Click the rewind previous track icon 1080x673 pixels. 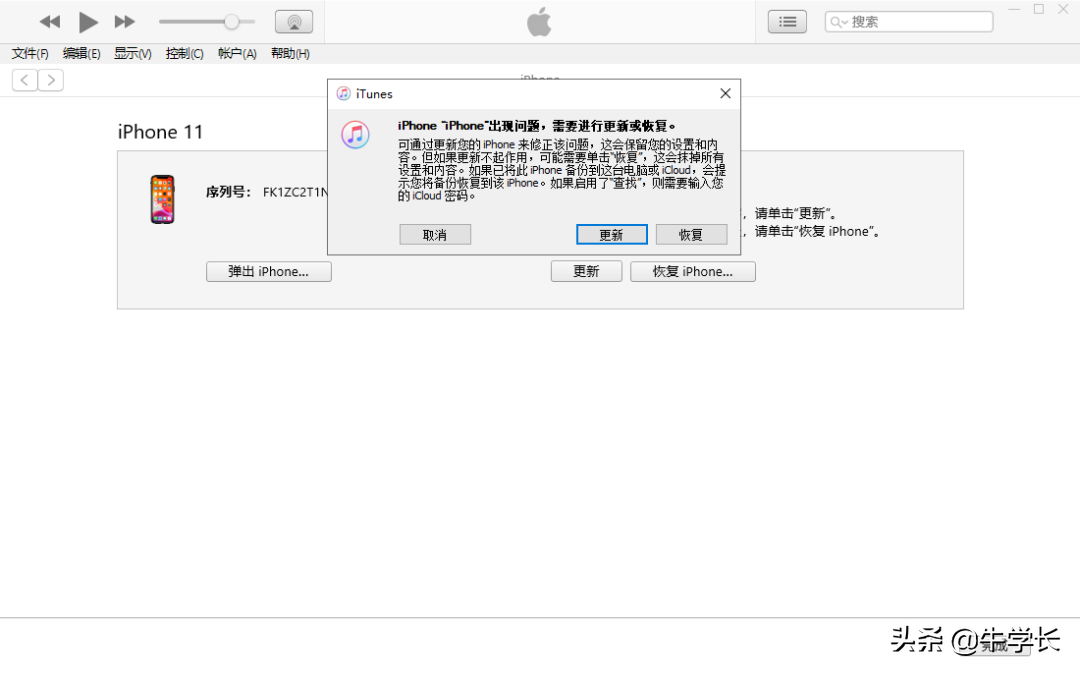tap(50, 22)
